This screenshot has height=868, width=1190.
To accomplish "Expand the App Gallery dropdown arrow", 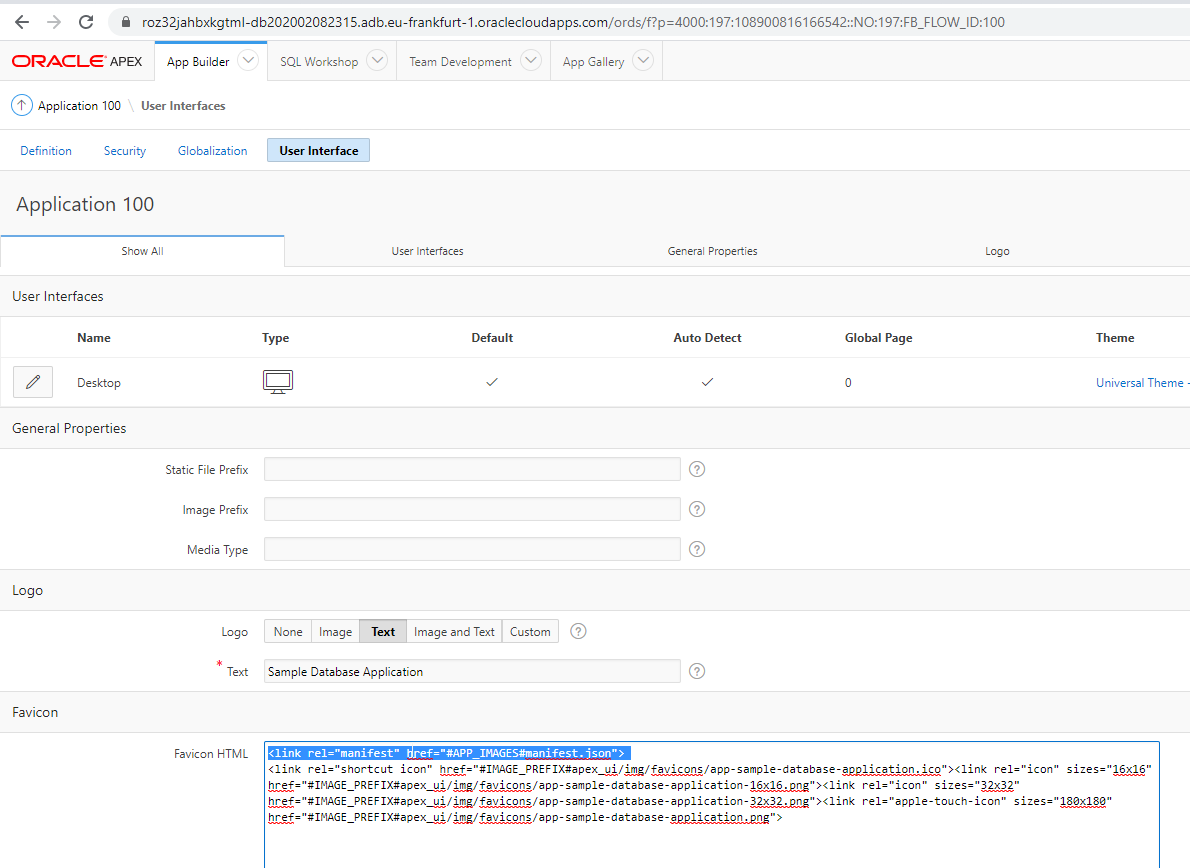I will pos(643,60).
